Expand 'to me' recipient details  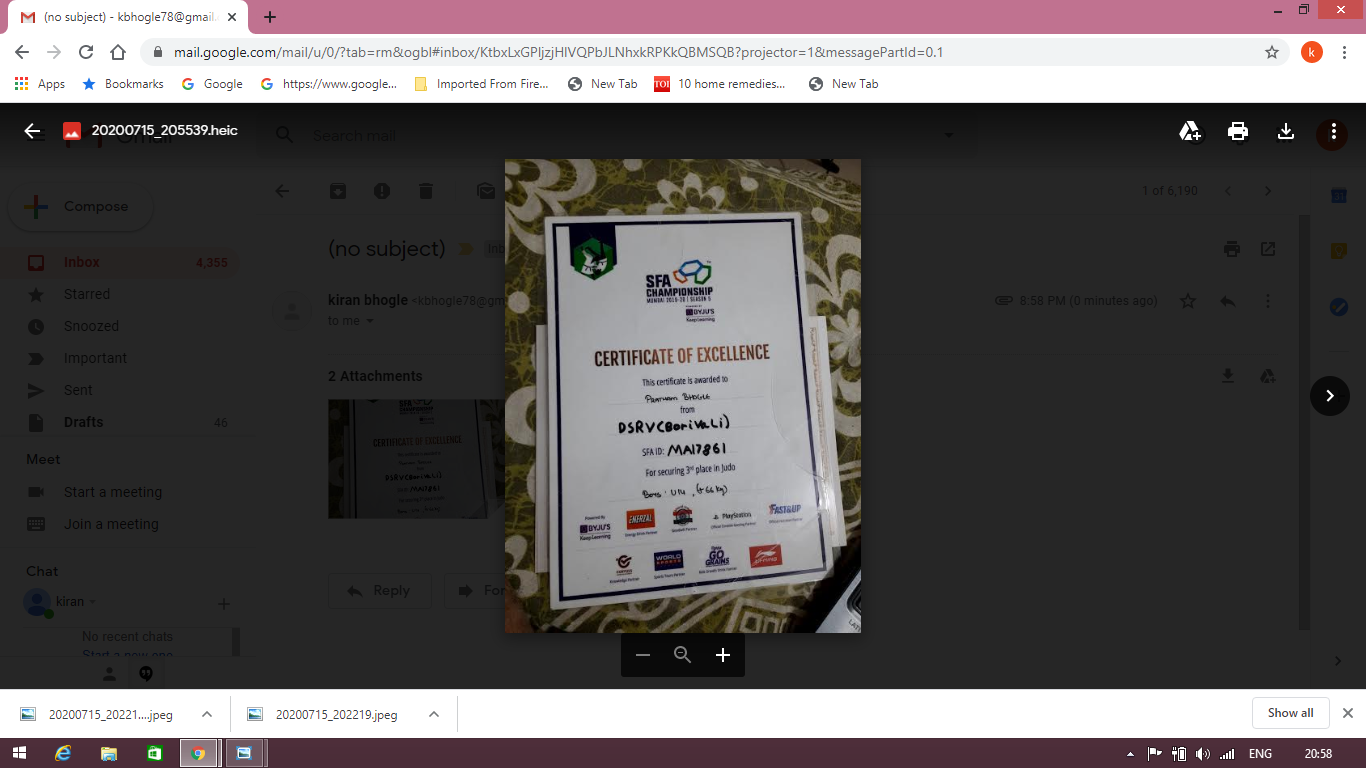(370, 321)
